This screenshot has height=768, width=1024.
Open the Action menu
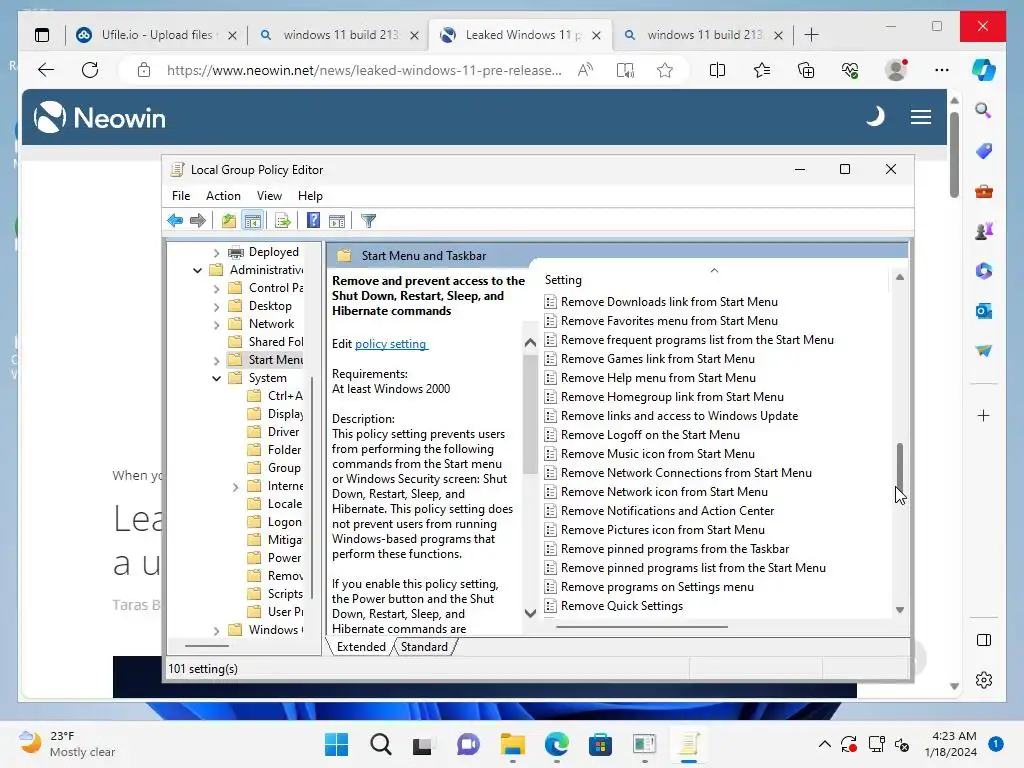point(223,196)
